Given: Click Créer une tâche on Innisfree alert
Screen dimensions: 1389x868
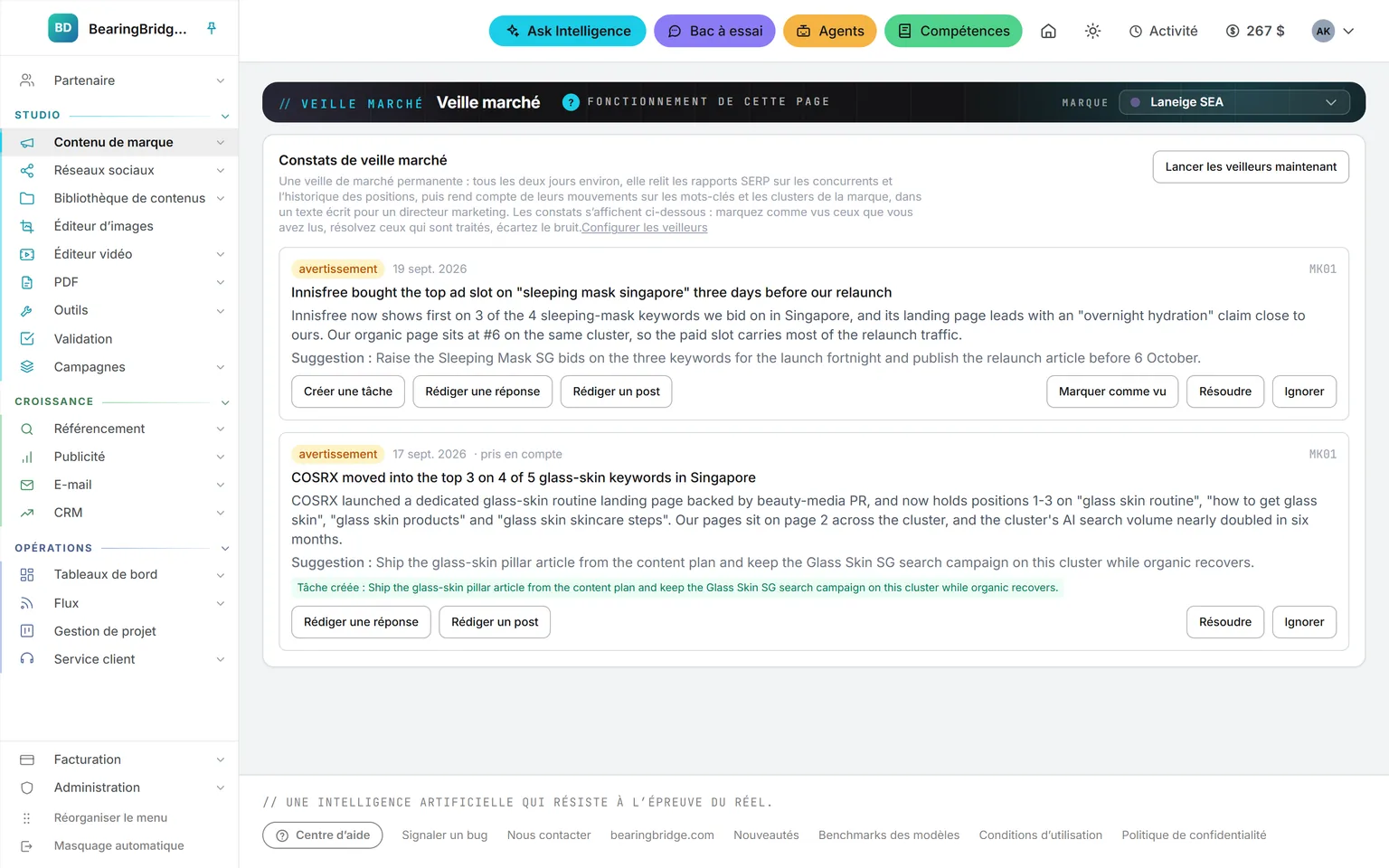Looking at the screenshot, I should (348, 392).
